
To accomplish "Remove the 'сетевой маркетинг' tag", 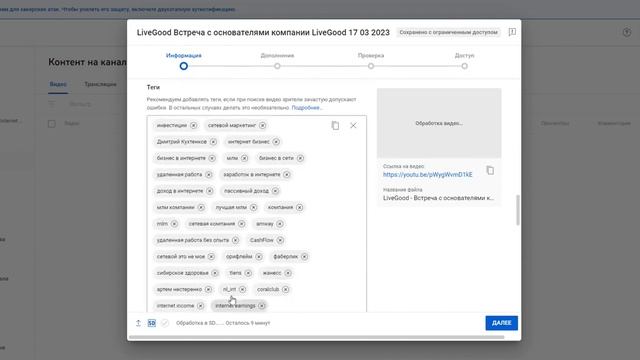I will click(x=262, y=125).
